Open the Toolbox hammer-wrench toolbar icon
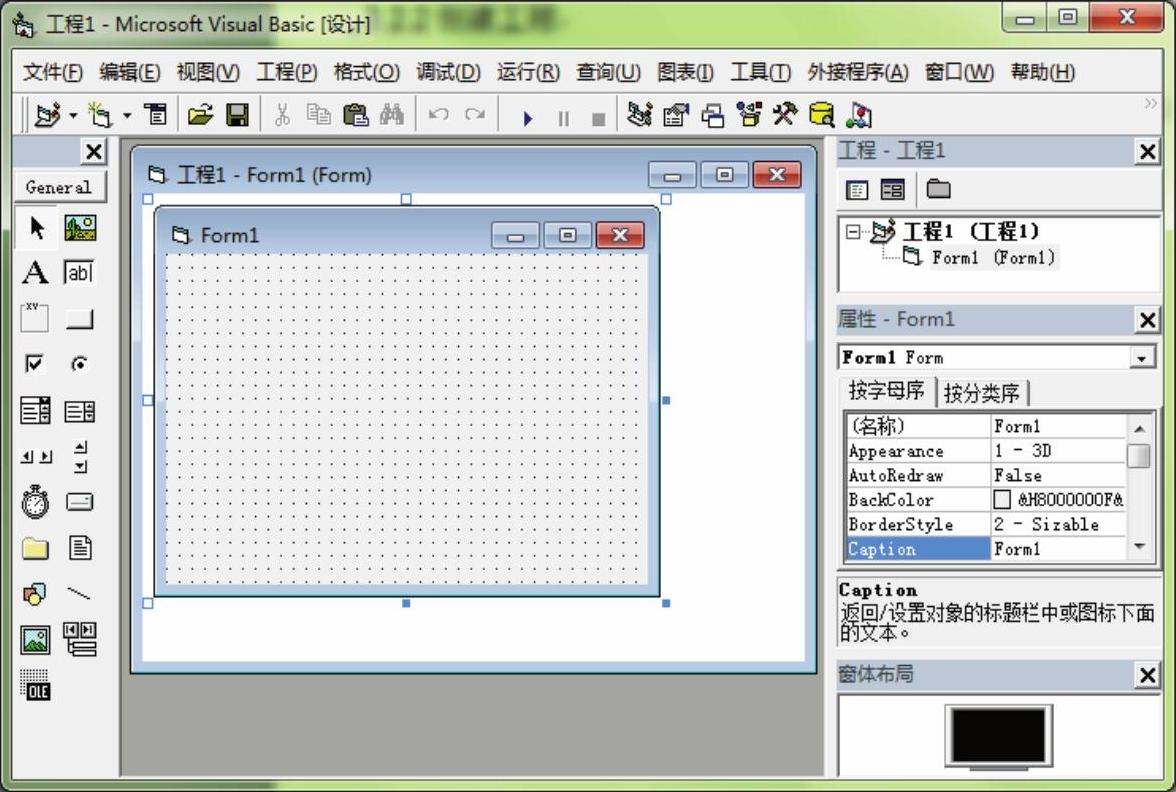This screenshot has height=792, width=1176. [x=784, y=115]
